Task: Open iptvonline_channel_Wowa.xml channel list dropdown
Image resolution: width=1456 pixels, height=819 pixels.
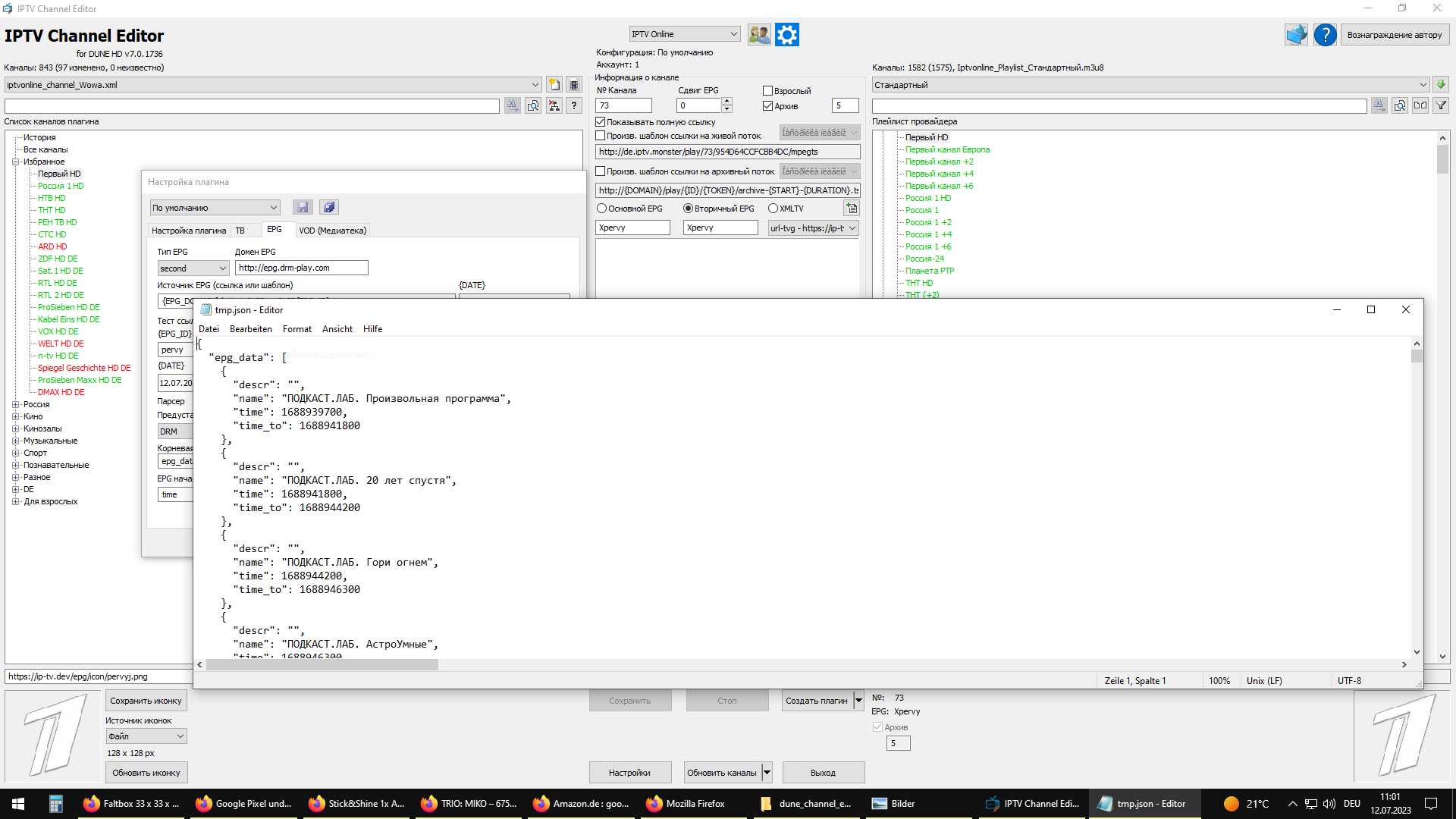Action: pyautogui.click(x=273, y=85)
